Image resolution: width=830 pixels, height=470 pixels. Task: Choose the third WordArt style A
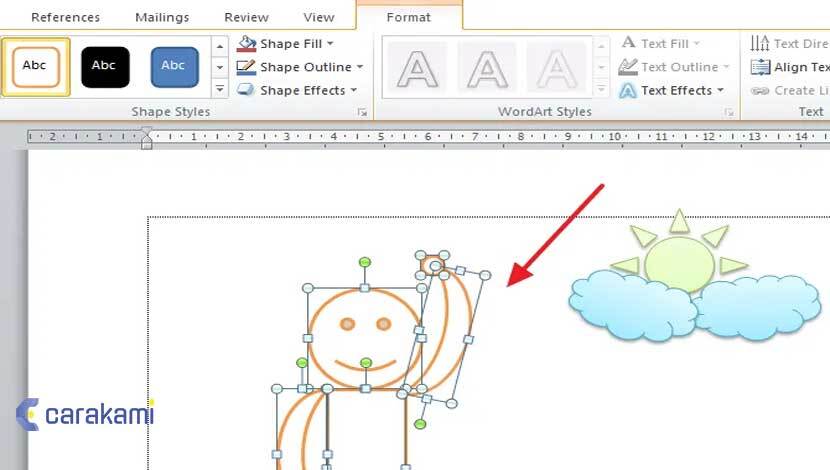pos(556,68)
